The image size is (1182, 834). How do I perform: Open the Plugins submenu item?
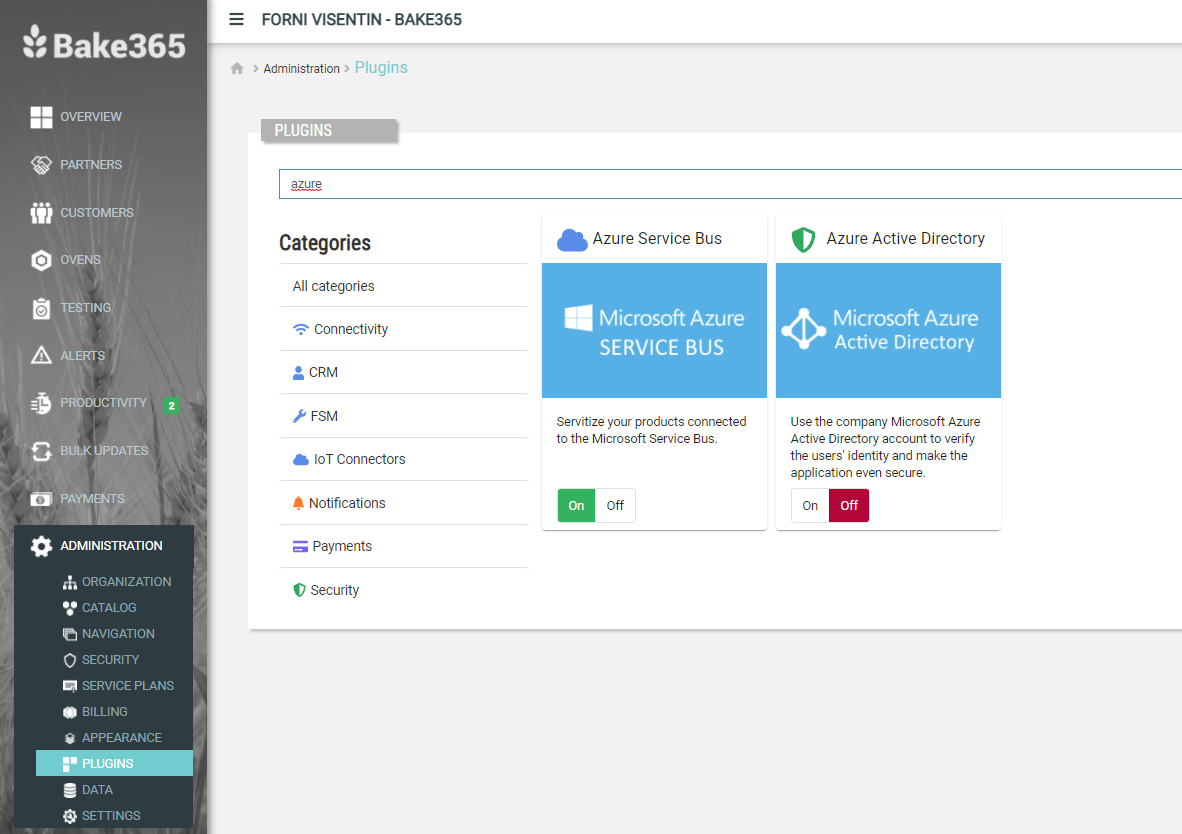(115, 763)
